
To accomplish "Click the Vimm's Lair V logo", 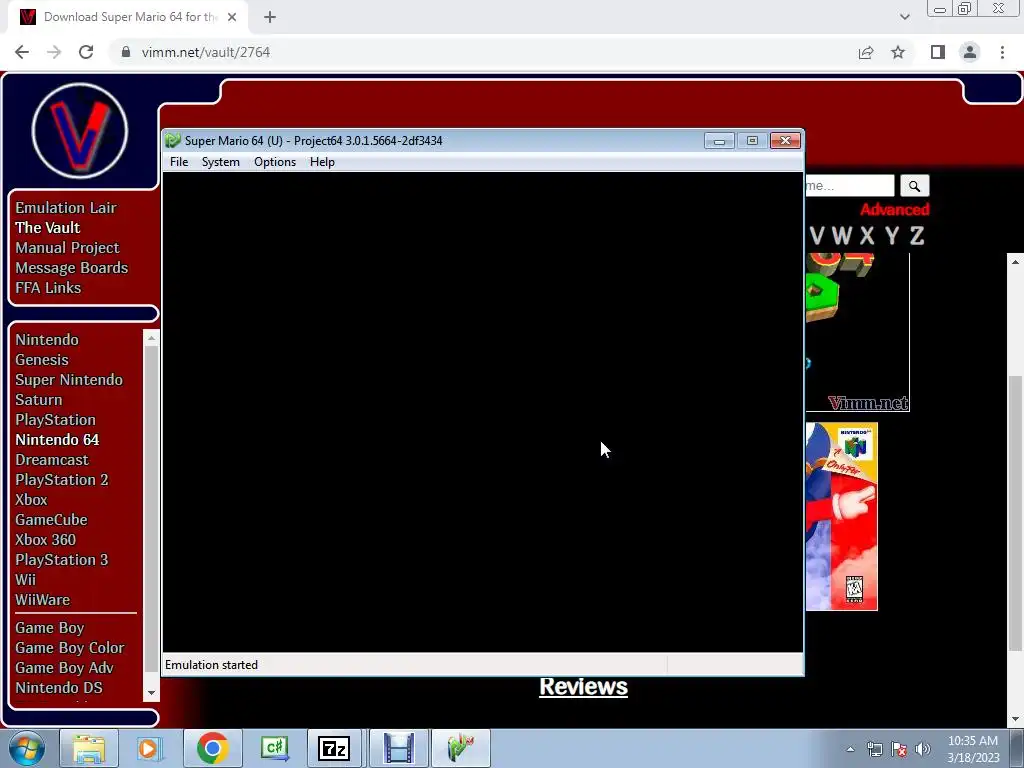I will click(x=80, y=131).
